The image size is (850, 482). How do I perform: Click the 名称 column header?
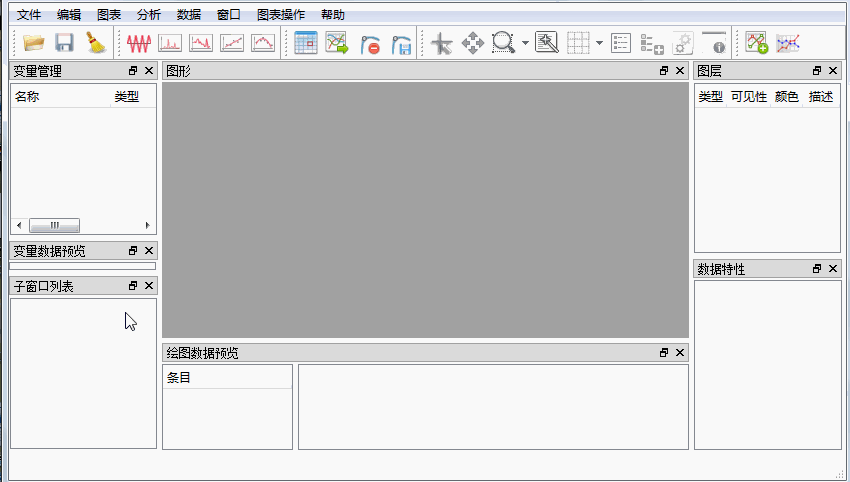(61, 97)
